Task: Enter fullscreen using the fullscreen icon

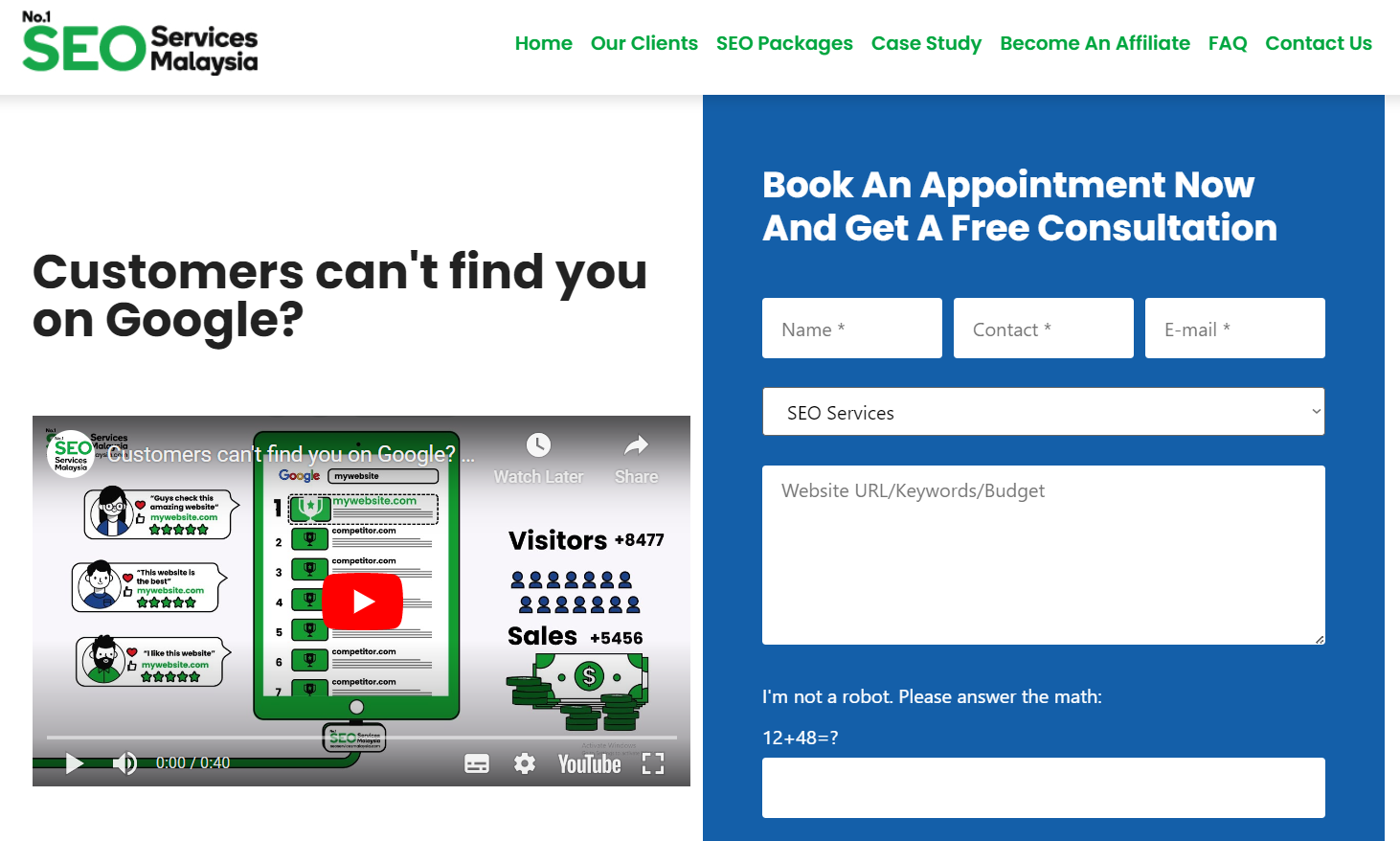Action: coord(653,763)
